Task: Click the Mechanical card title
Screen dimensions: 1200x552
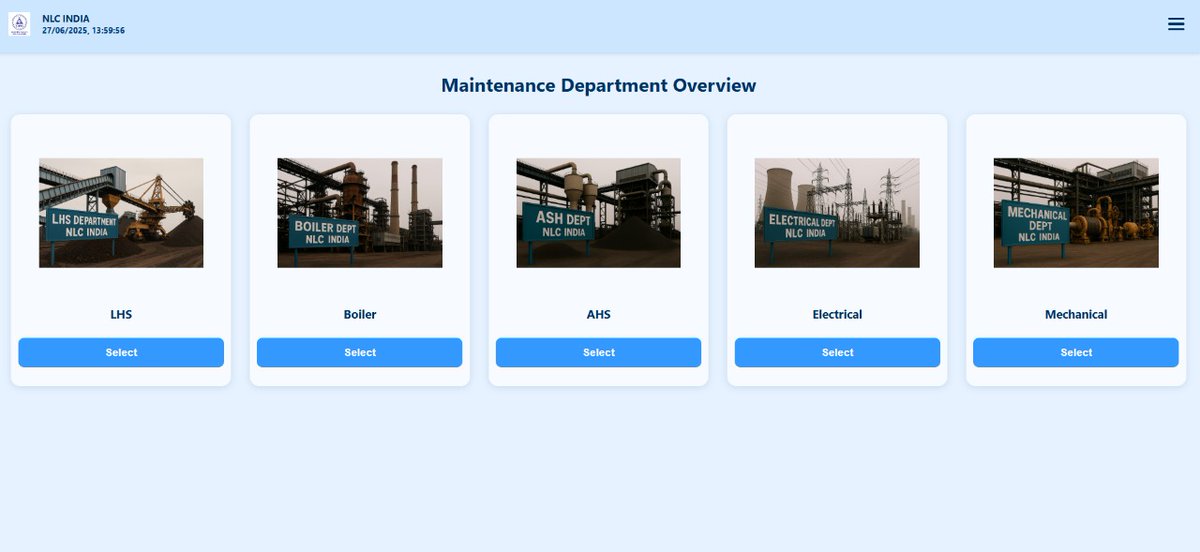Action: pyautogui.click(x=1076, y=314)
